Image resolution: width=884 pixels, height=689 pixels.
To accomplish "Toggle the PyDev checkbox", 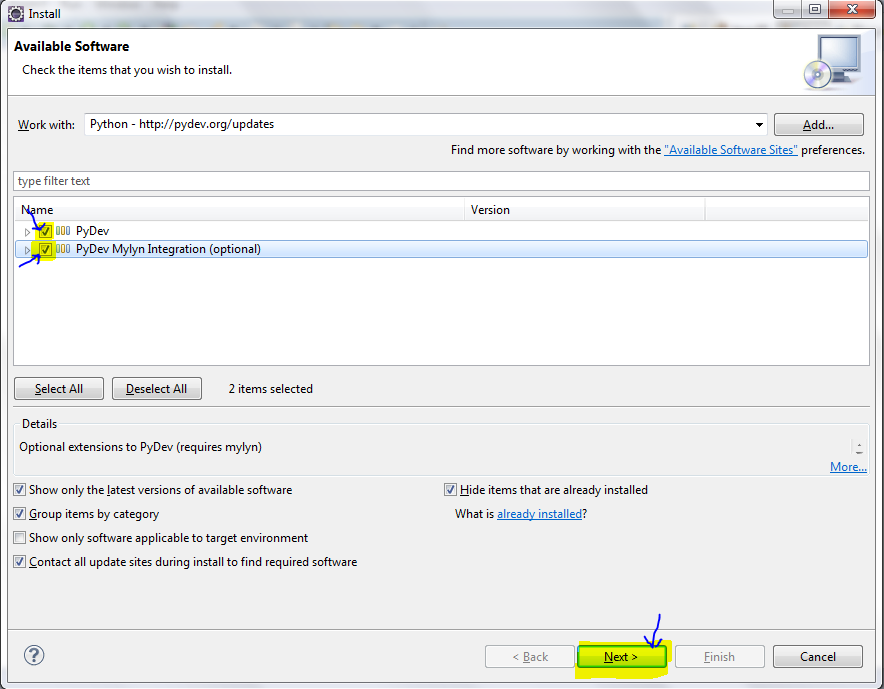I will [46, 231].
